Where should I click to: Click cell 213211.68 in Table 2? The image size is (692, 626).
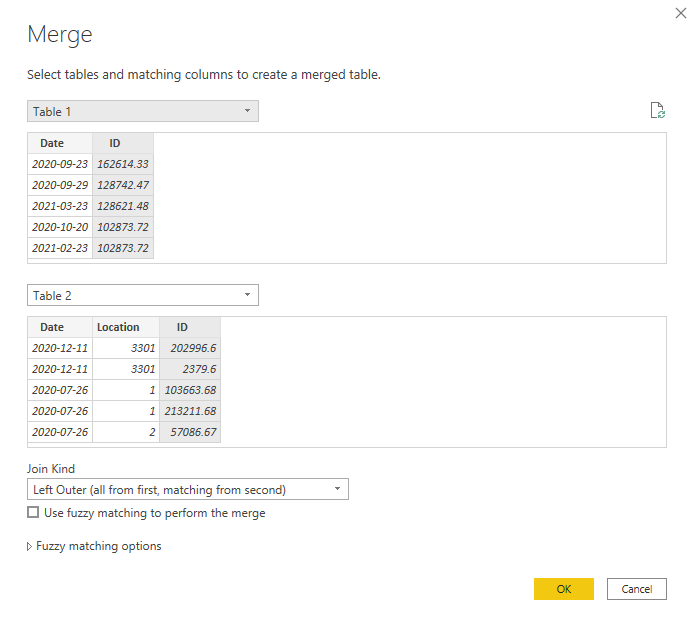pyautogui.click(x=190, y=411)
